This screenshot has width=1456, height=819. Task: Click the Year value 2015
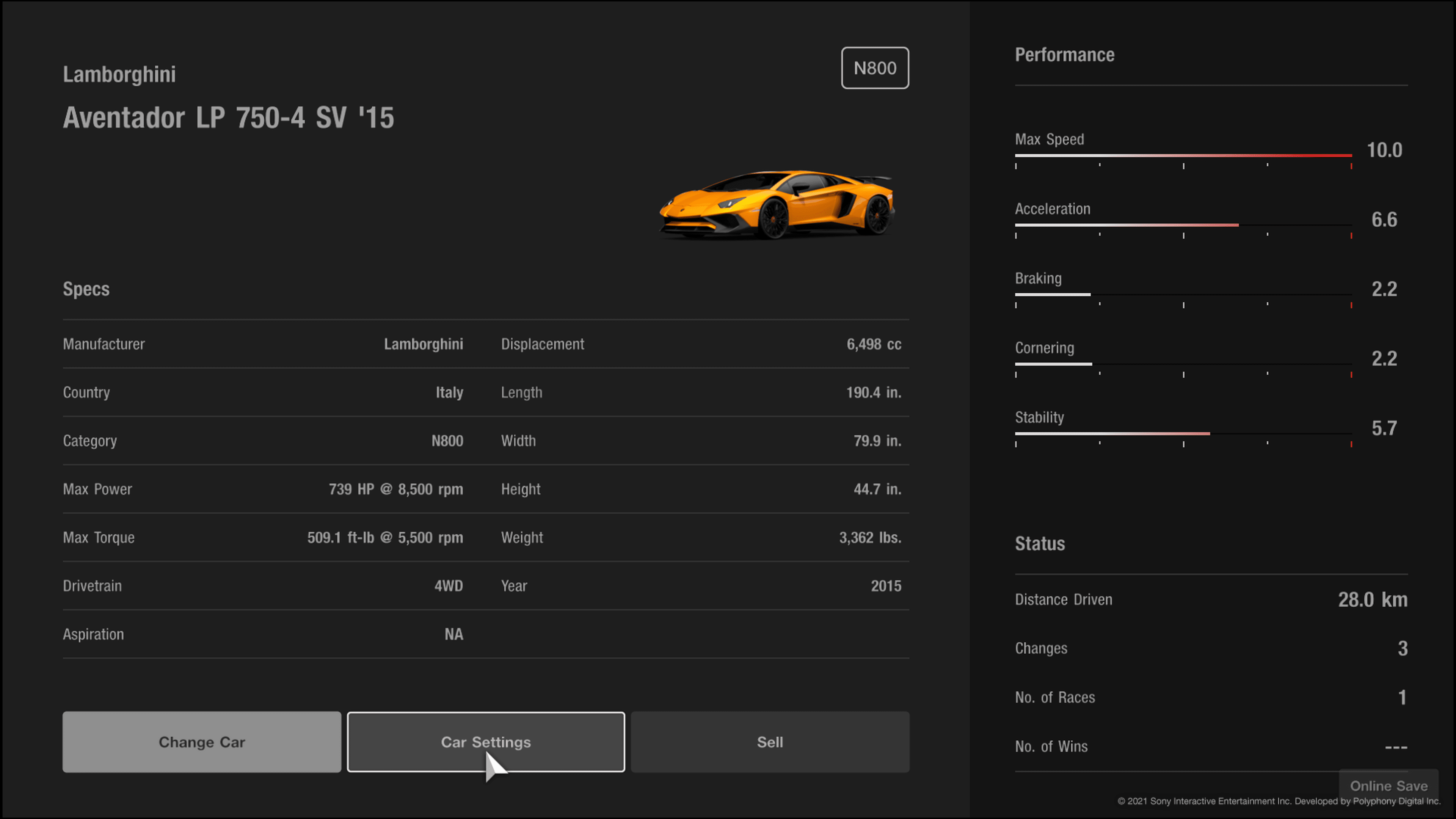886,585
